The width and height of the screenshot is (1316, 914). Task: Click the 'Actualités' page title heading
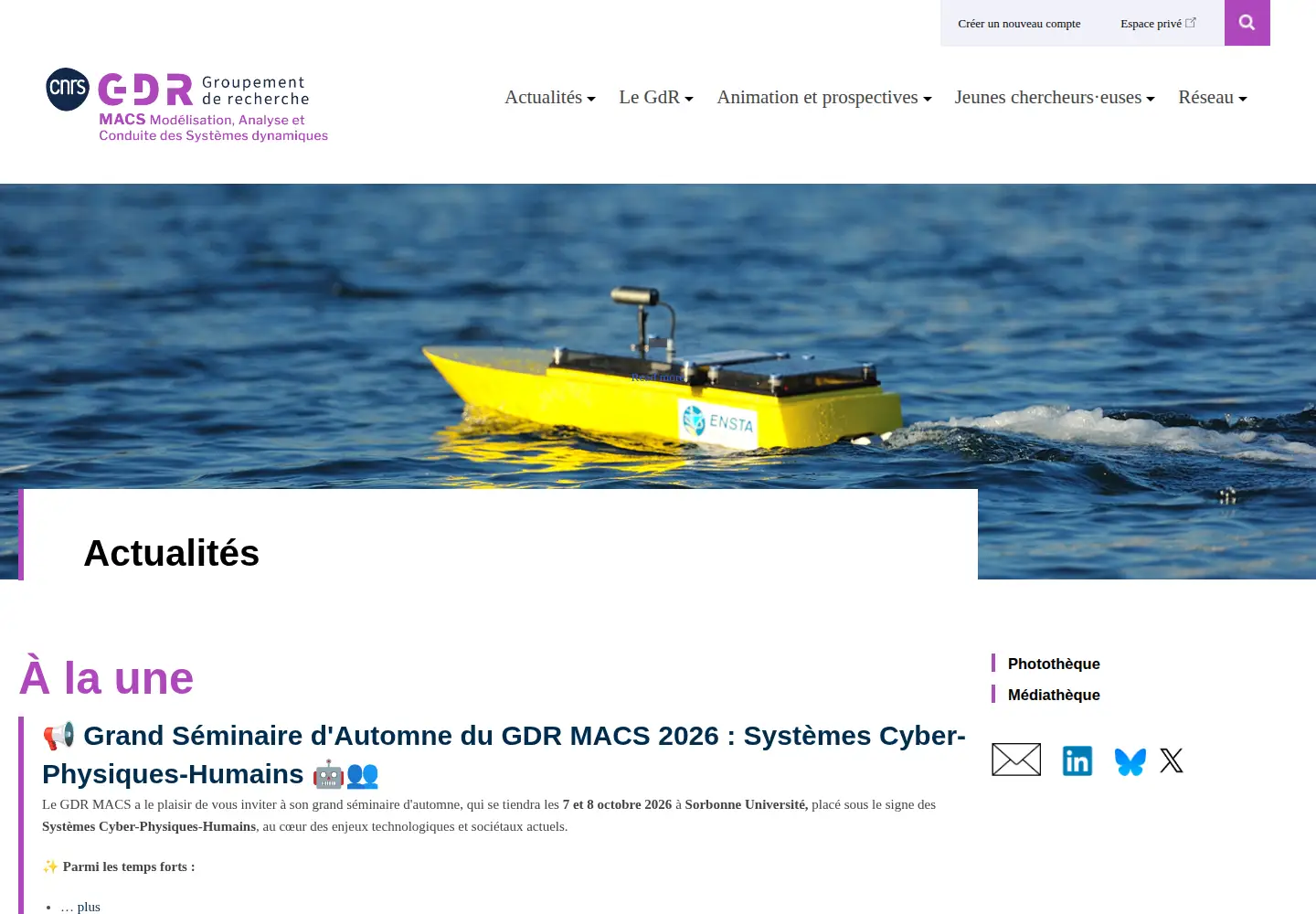pyautogui.click(x=172, y=553)
